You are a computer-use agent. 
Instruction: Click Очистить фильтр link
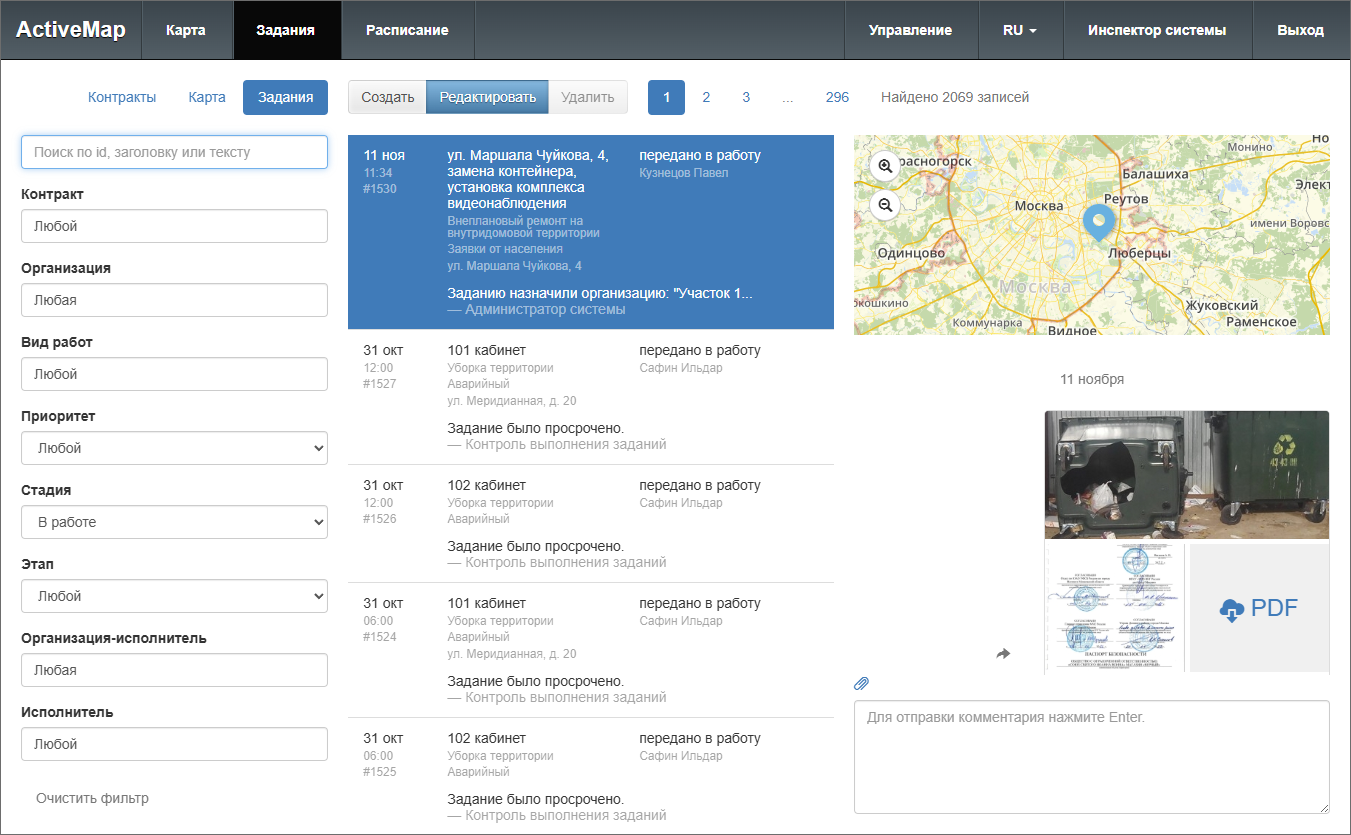coord(92,798)
